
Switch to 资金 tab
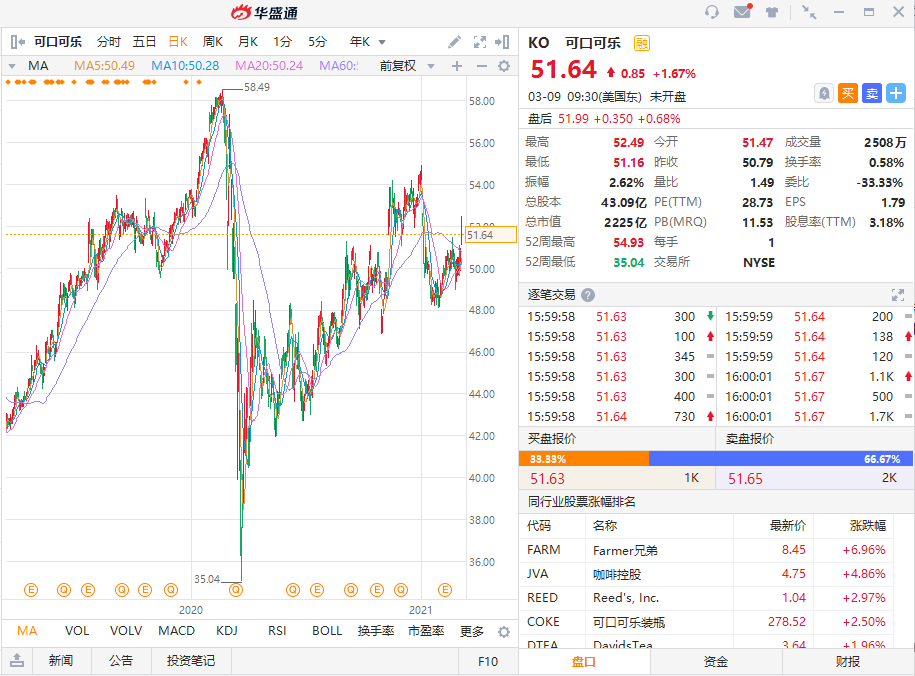715,662
